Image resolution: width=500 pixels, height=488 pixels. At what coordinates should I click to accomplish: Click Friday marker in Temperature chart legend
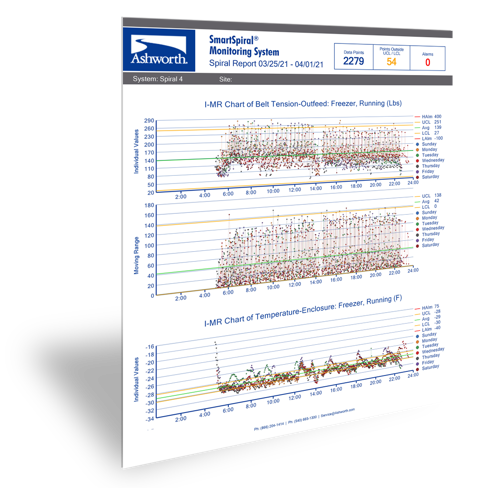(417, 364)
